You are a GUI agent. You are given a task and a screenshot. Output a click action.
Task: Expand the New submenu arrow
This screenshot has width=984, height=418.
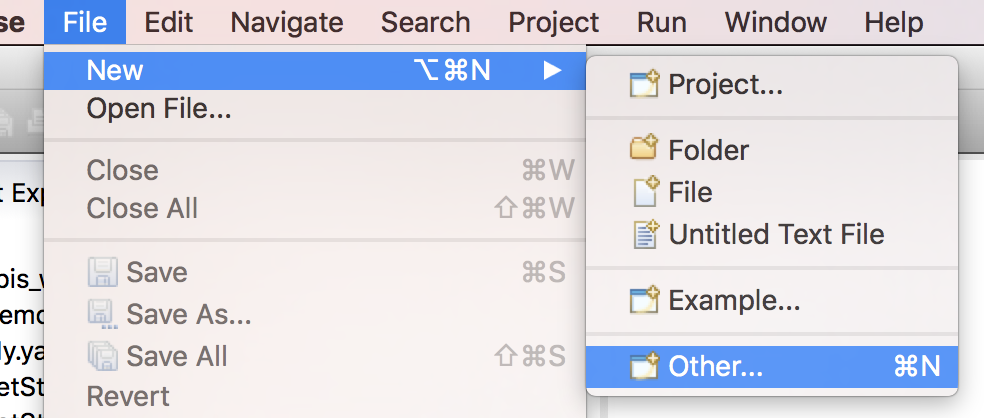point(551,70)
